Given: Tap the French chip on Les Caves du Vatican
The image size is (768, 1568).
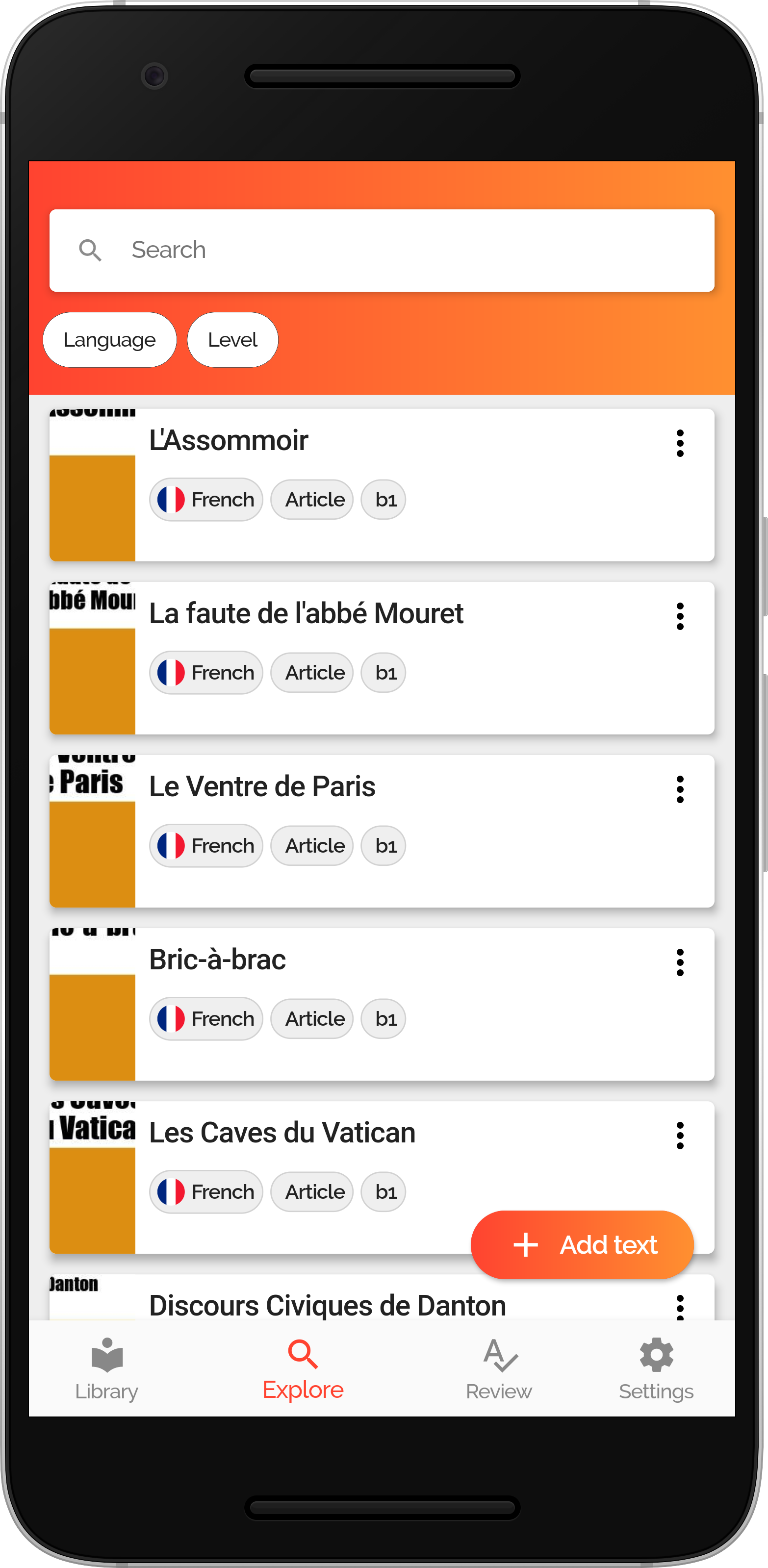Looking at the screenshot, I should (x=206, y=1192).
